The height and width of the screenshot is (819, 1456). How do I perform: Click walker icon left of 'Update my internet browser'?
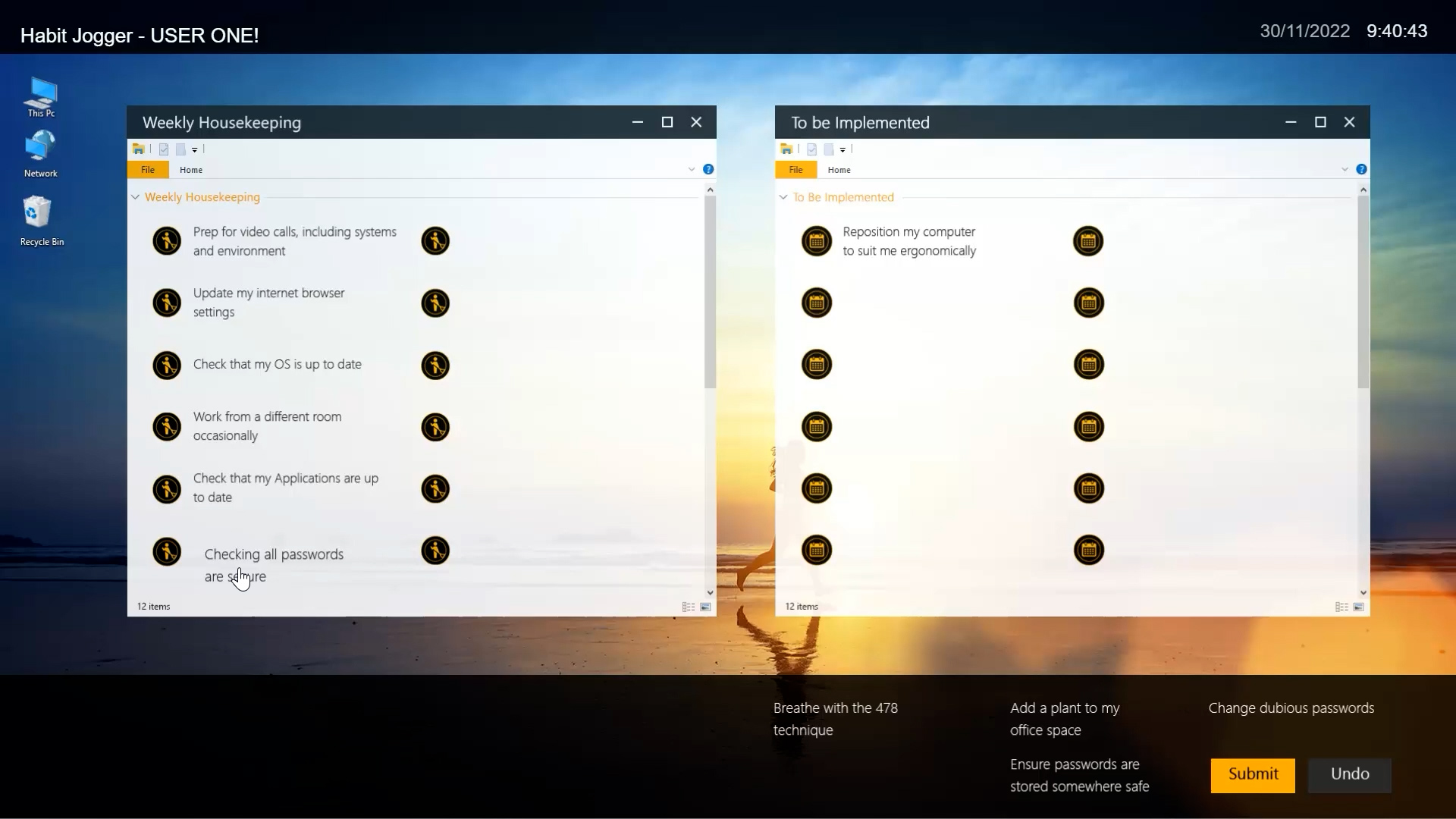pyautogui.click(x=167, y=303)
